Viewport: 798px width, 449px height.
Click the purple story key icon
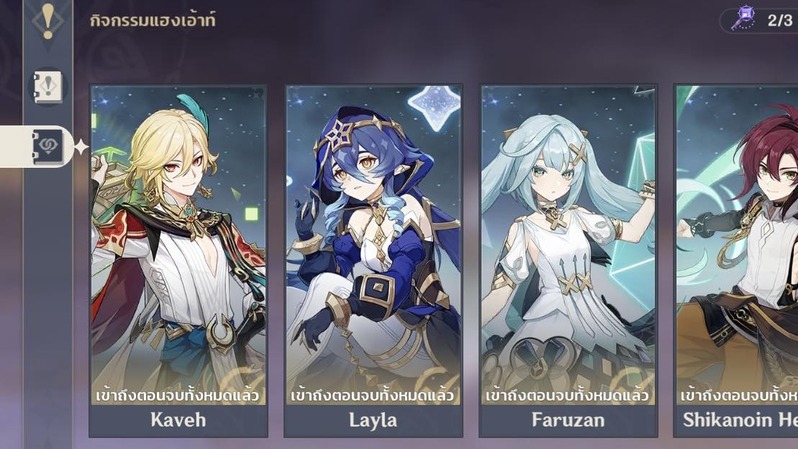coord(744,18)
